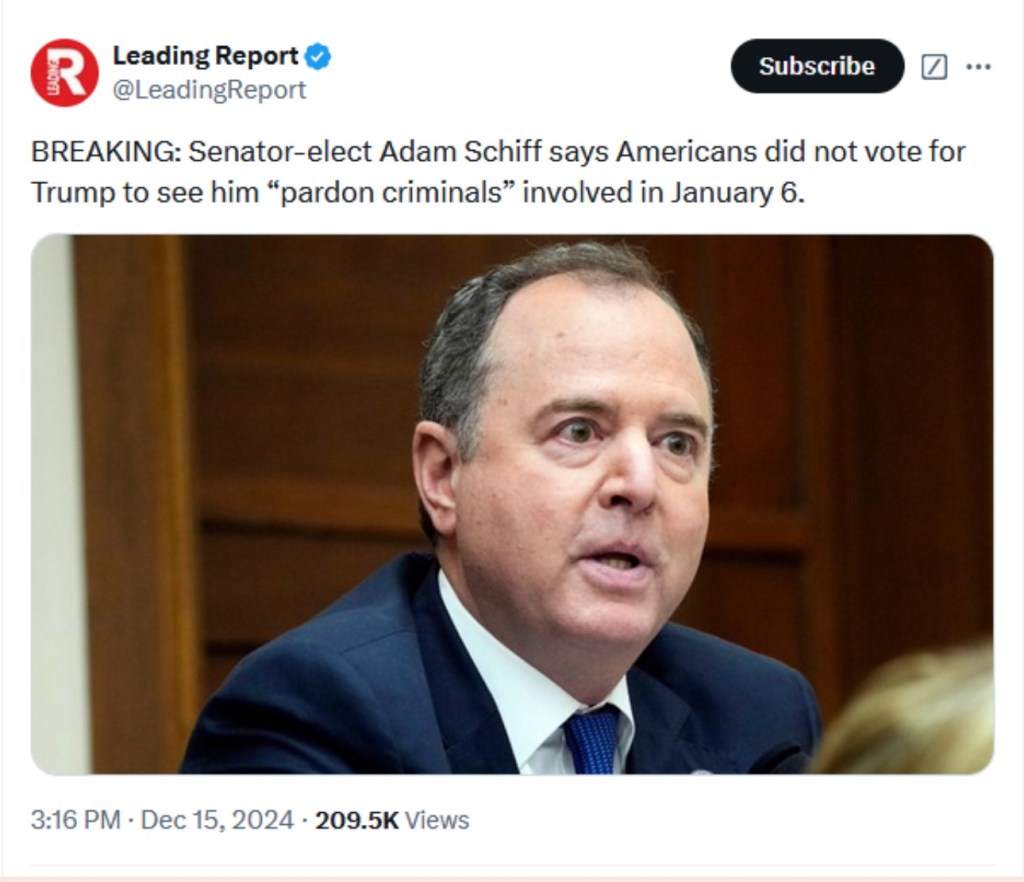Click the blue tie in the photo
Screen dimensions: 1024x882
592,740
